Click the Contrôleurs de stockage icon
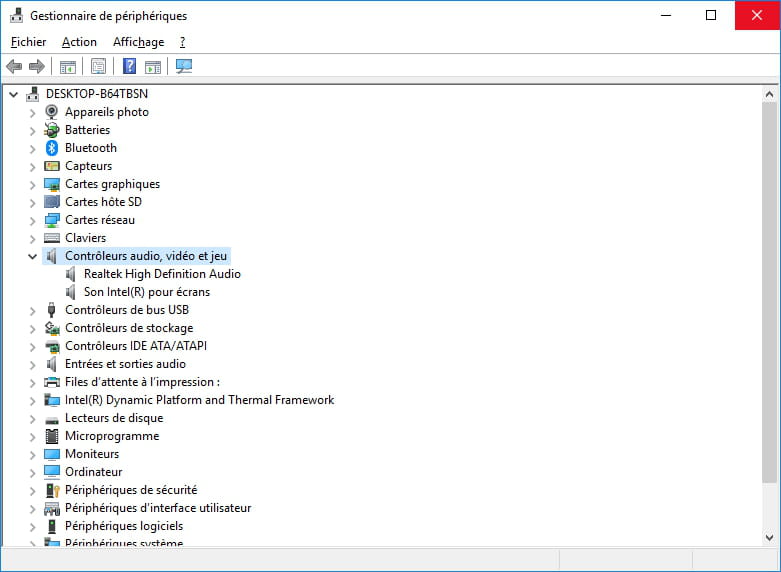Viewport: 781px width, 572px height. click(52, 328)
